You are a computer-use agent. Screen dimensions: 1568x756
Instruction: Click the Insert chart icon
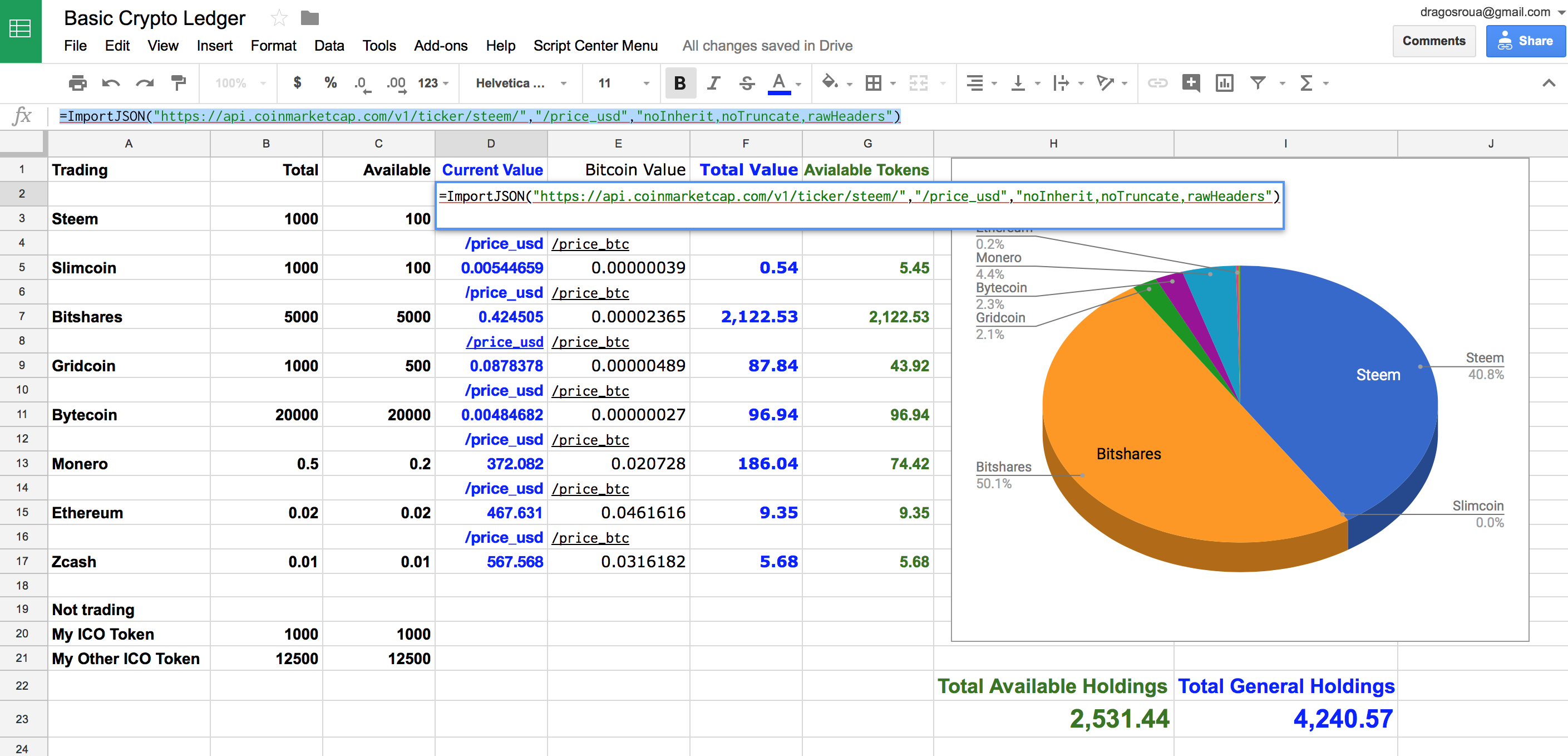tap(1224, 83)
